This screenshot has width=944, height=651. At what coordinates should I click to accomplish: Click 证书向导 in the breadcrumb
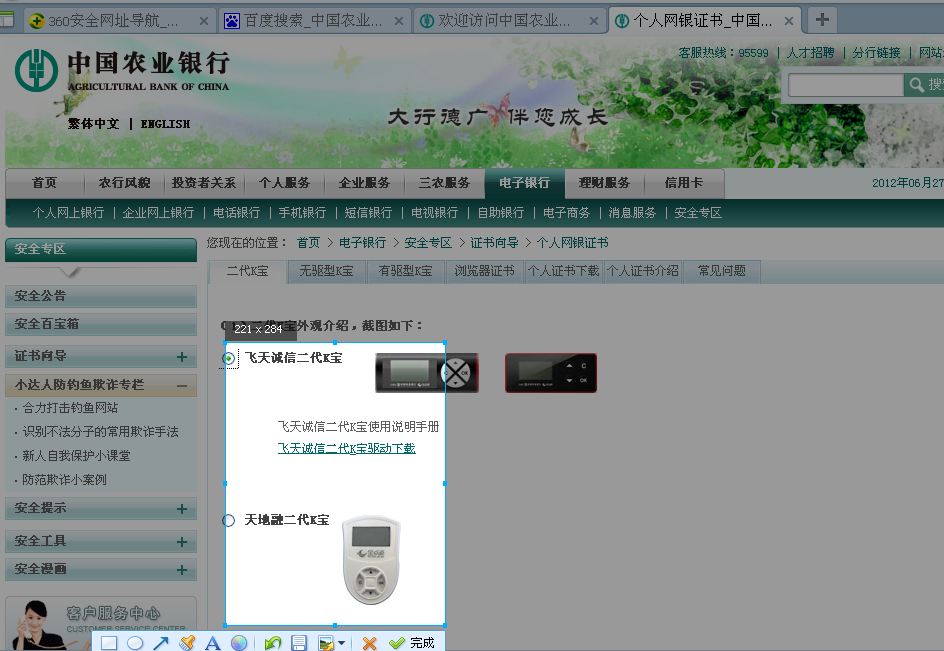(x=494, y=243)
